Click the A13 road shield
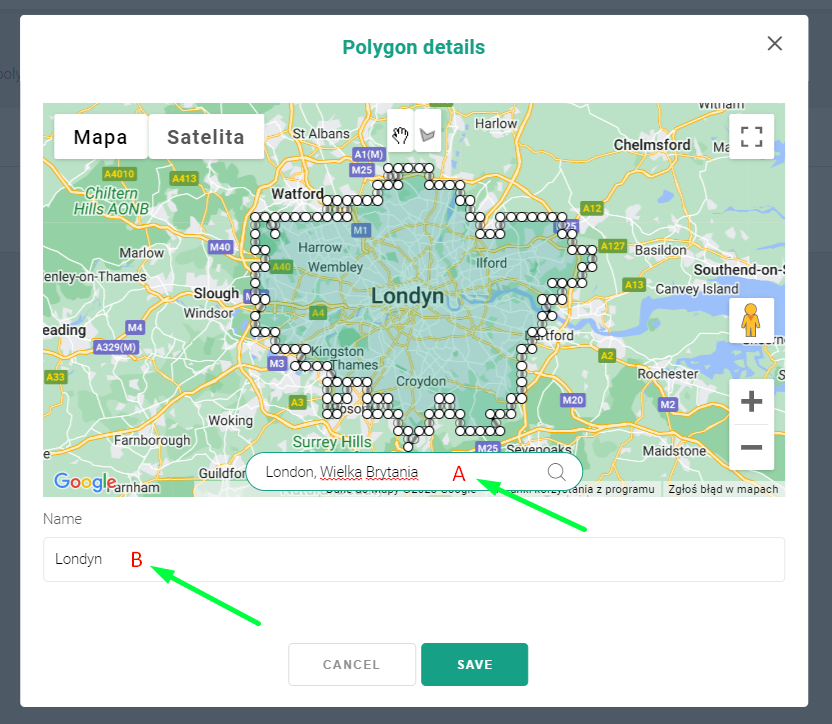This screenshot has width=832, height=724. pos(634,285)
